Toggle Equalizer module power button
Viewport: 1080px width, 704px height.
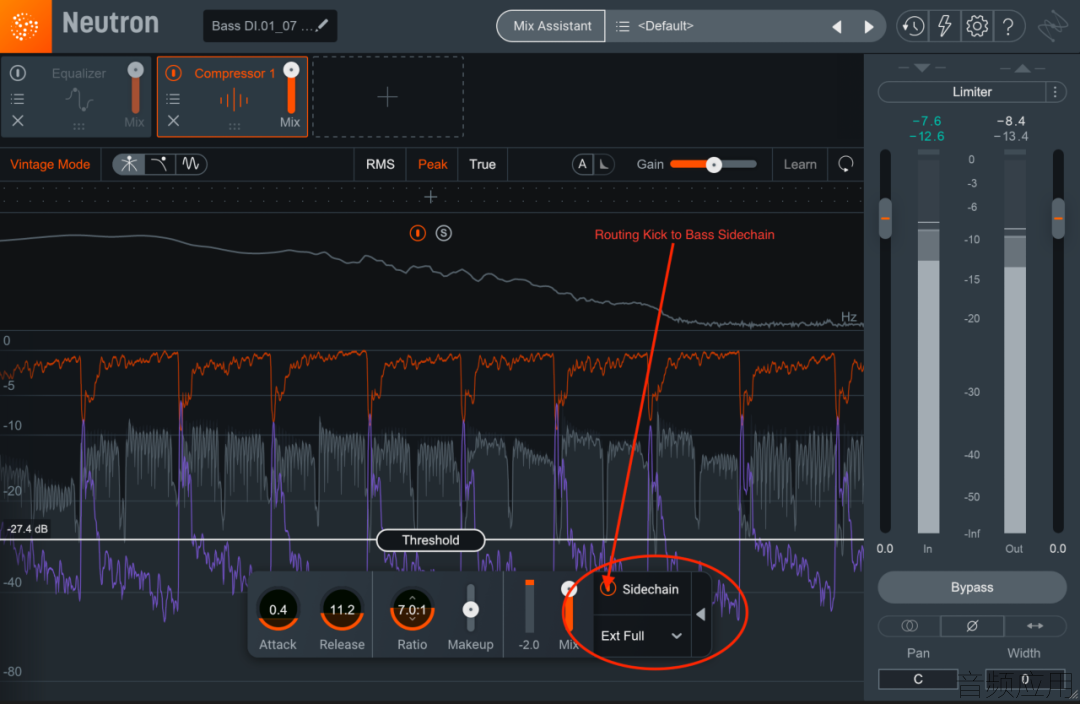coord(18,72)
